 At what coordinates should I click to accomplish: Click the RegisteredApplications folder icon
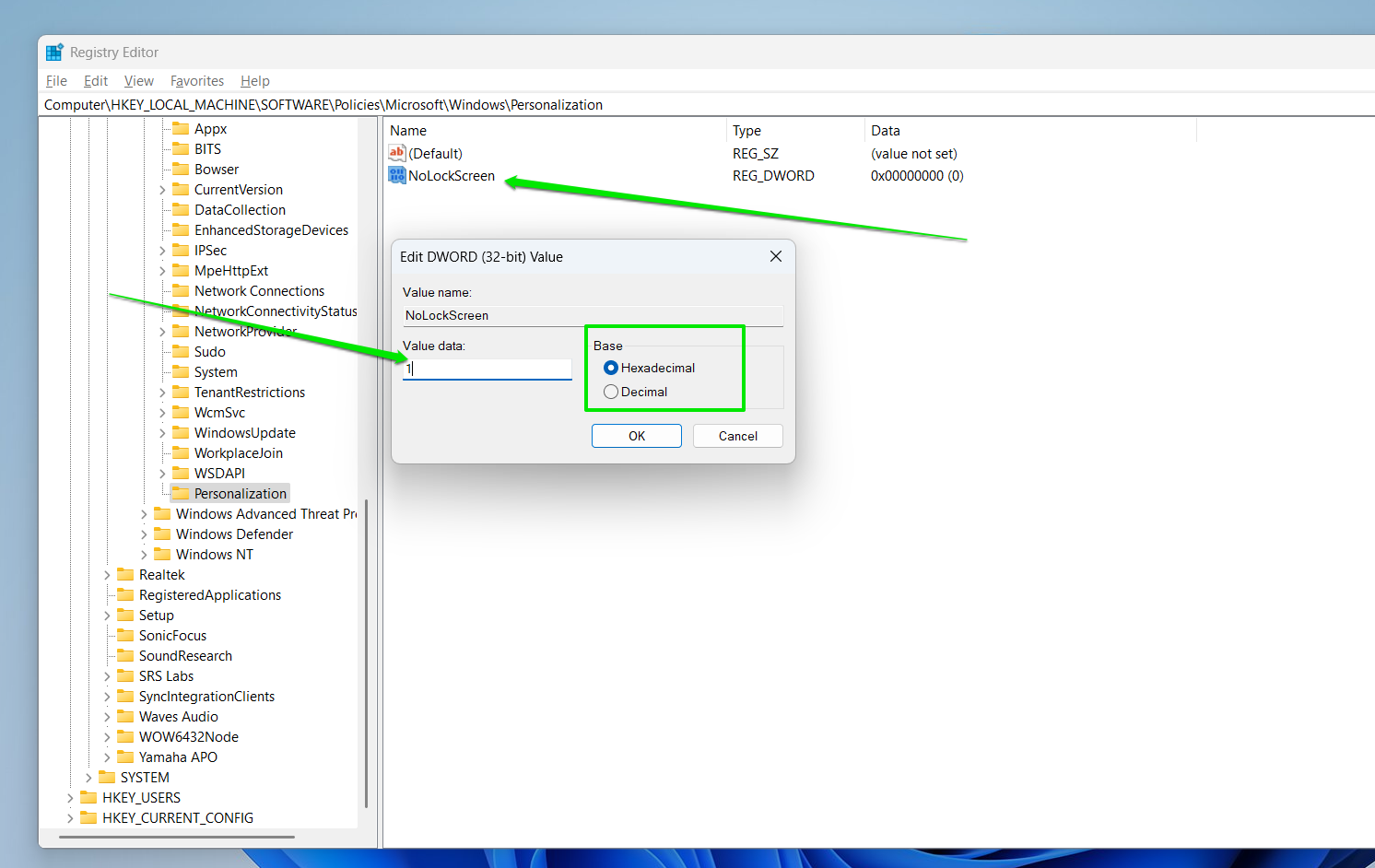[x=126, y=595]
